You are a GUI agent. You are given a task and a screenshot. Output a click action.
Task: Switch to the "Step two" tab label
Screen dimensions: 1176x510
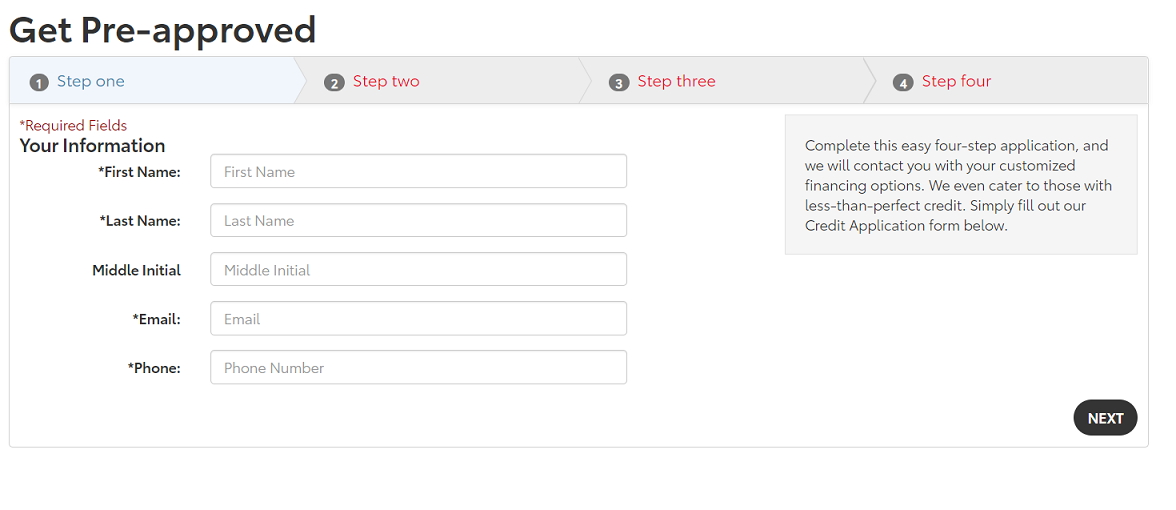[x=386, y=82]
